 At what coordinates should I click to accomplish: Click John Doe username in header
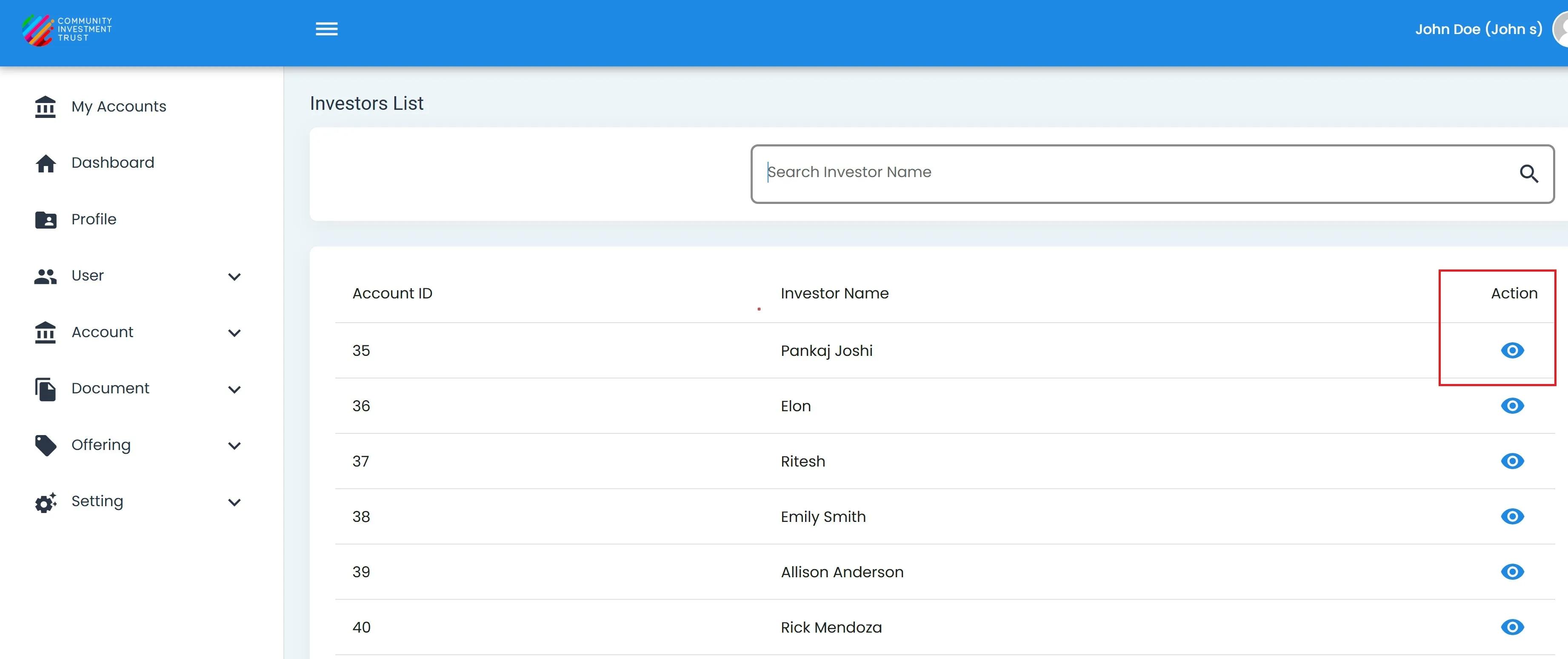click(1478, 29)
